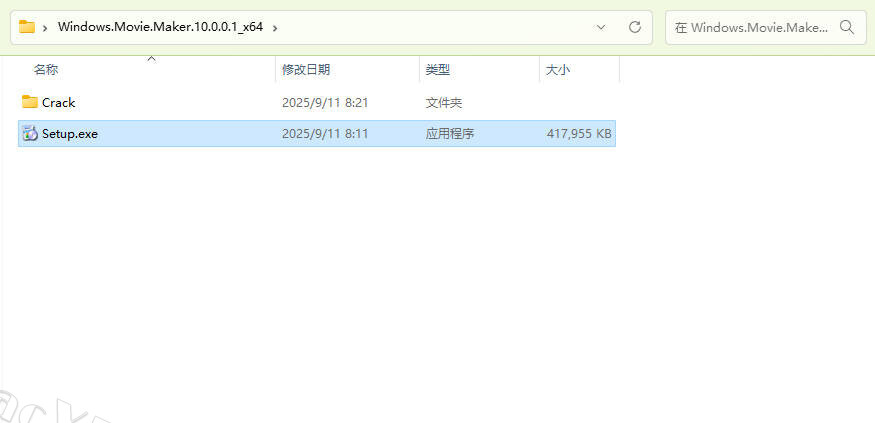The height and width of the screenshot is (423, 875).
Task: Click the Crack folder icon
Action: click(30, 102)
